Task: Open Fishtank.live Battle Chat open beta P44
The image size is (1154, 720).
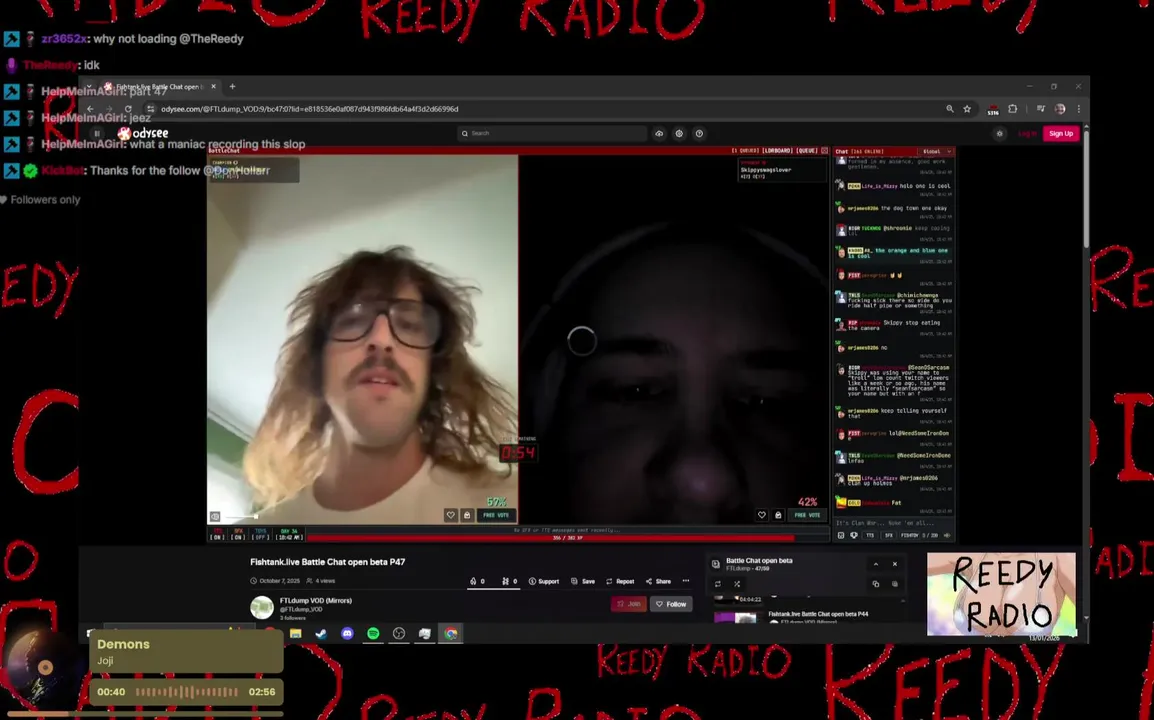Action: click(818, 614)
